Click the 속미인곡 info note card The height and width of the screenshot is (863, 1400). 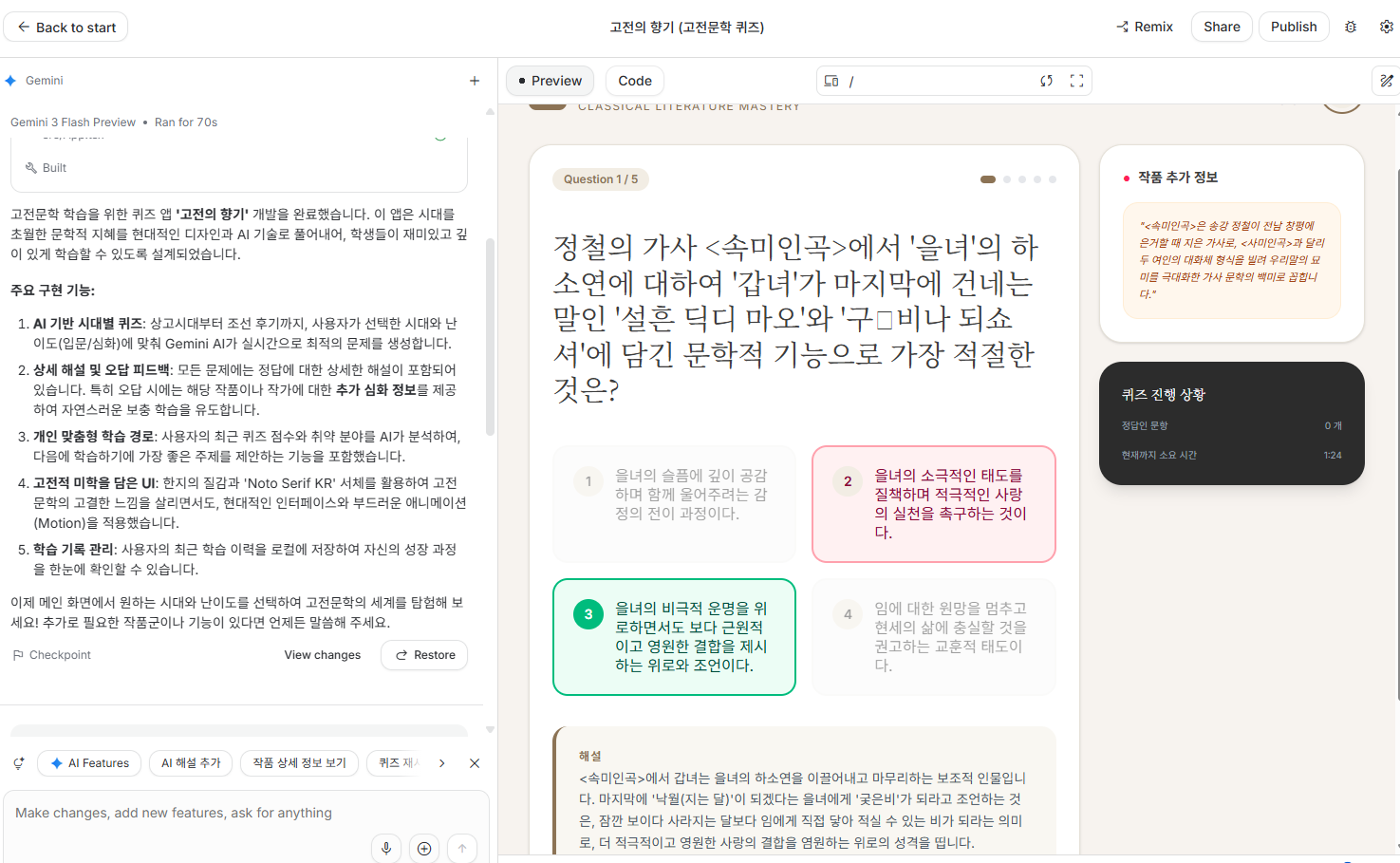[x=1232, y=260]
